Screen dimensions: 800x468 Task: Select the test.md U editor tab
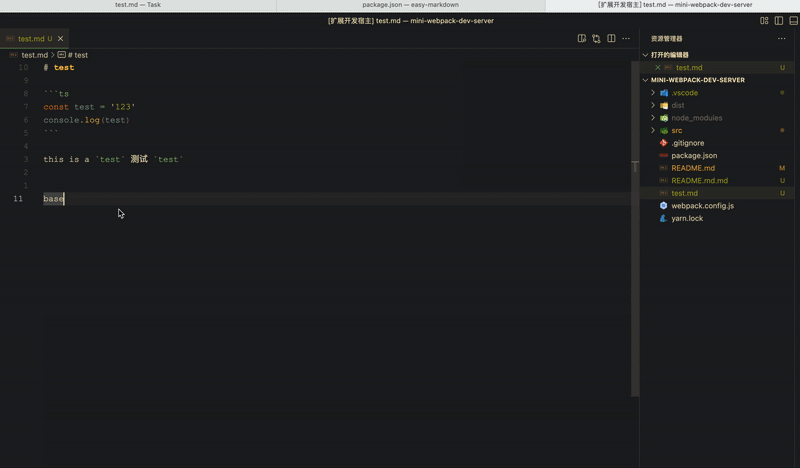(x=35, y=38)
